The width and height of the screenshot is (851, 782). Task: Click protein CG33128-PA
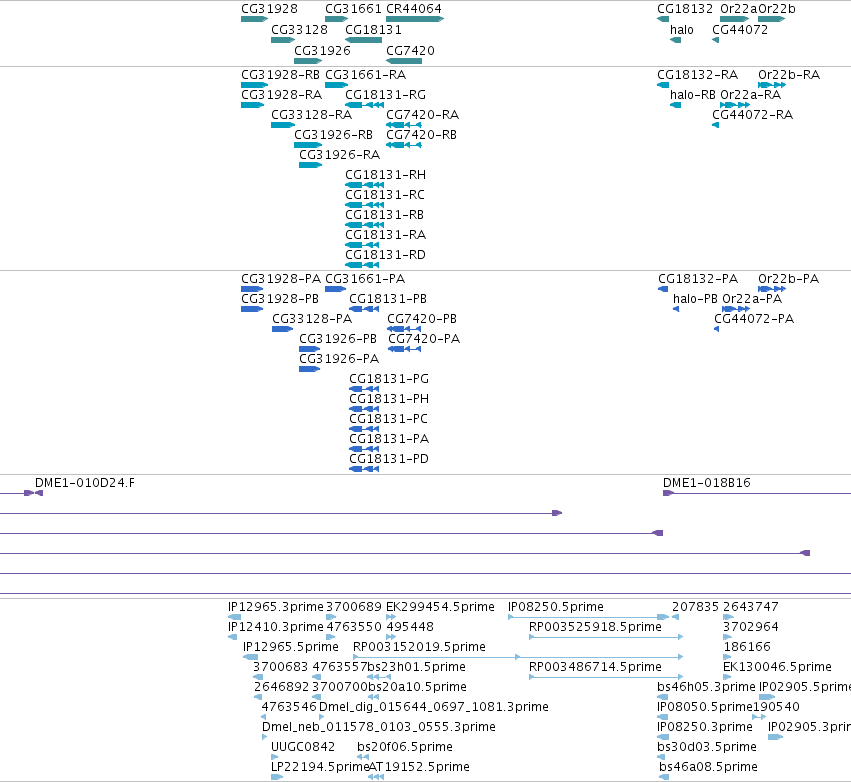pyautogui.click(x=283, y=329)
